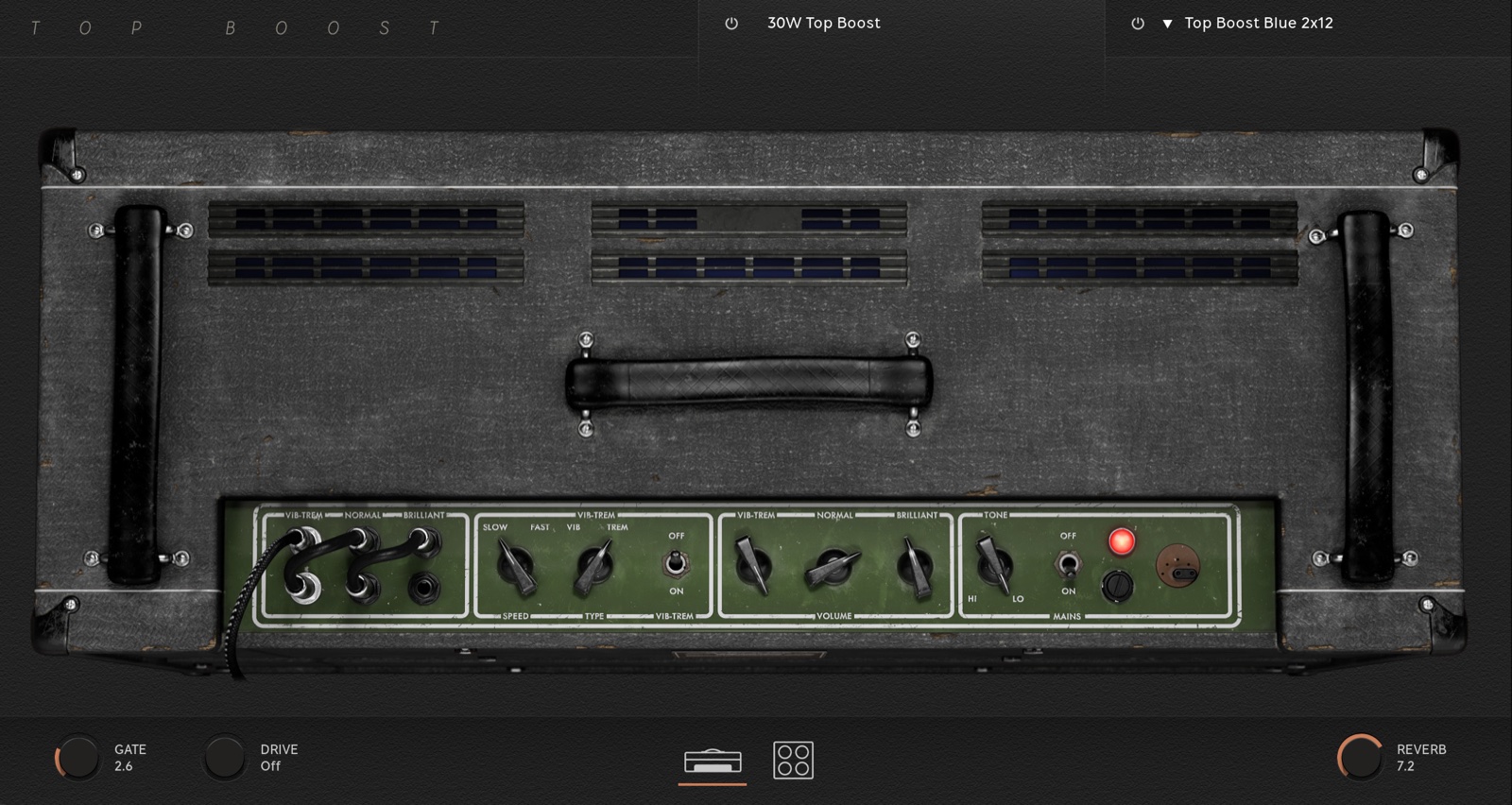This screenshot has width=1512, height=805.
Task: Click the Top Boost Blue 2x12 cabinet name
Action: pyautogui.click(x=1259, y=23)
